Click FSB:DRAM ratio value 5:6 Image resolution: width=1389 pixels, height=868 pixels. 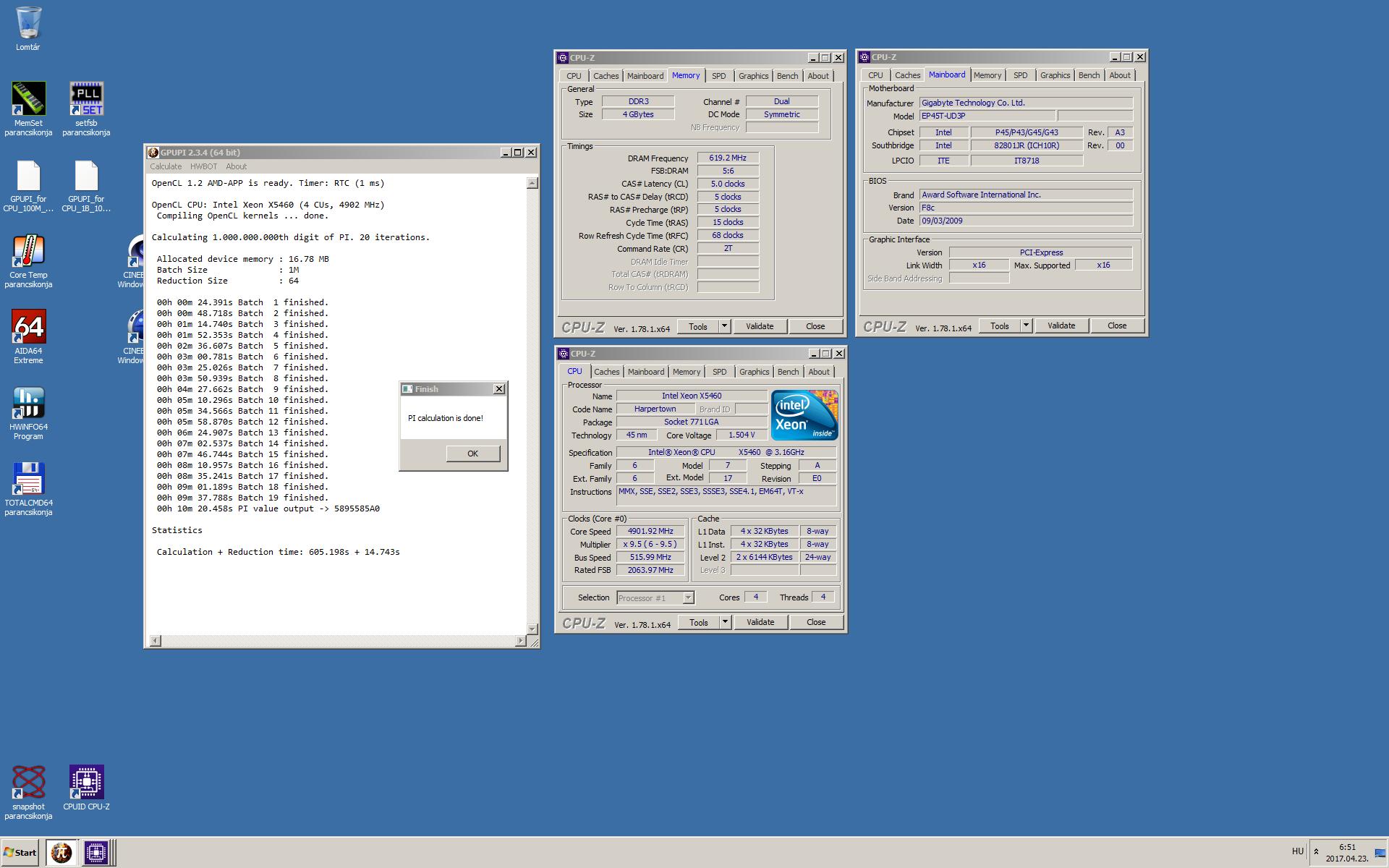tap(728, 171)
